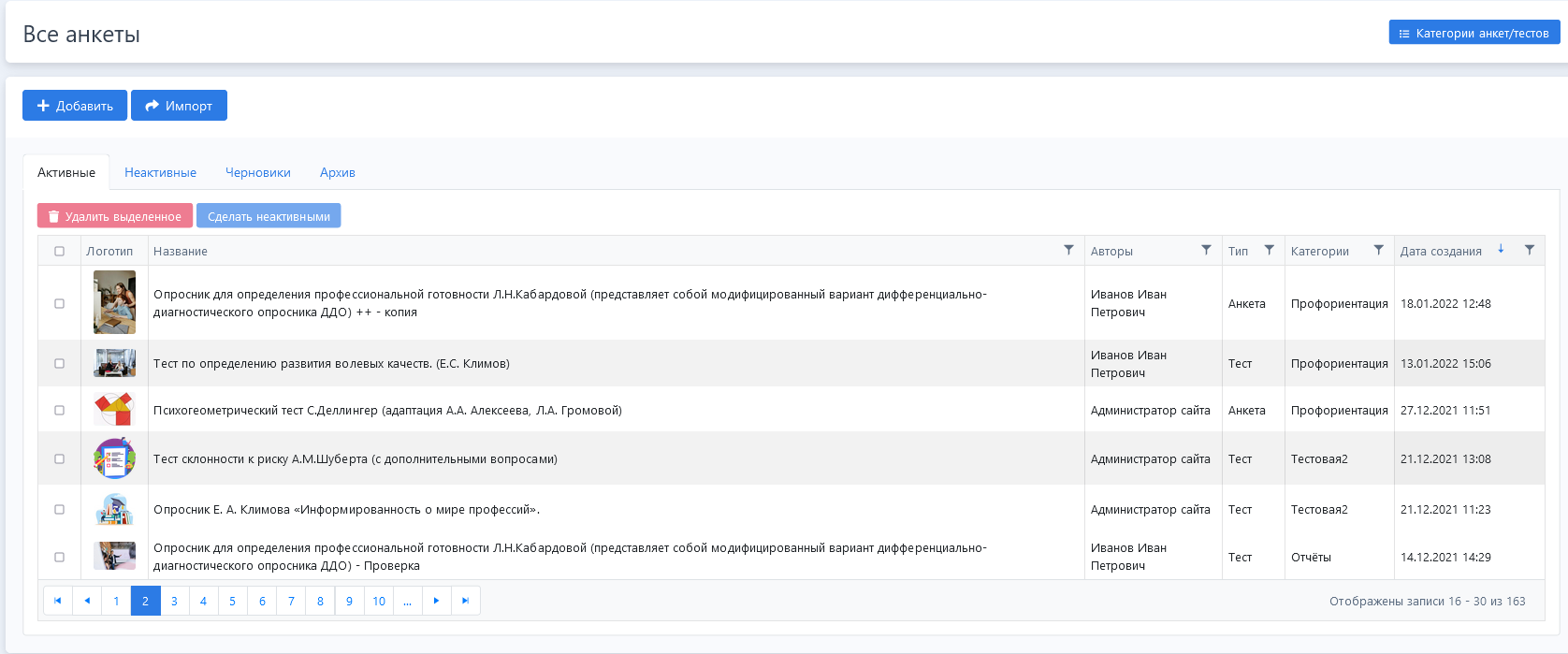Open filter for Название column

1068,250
